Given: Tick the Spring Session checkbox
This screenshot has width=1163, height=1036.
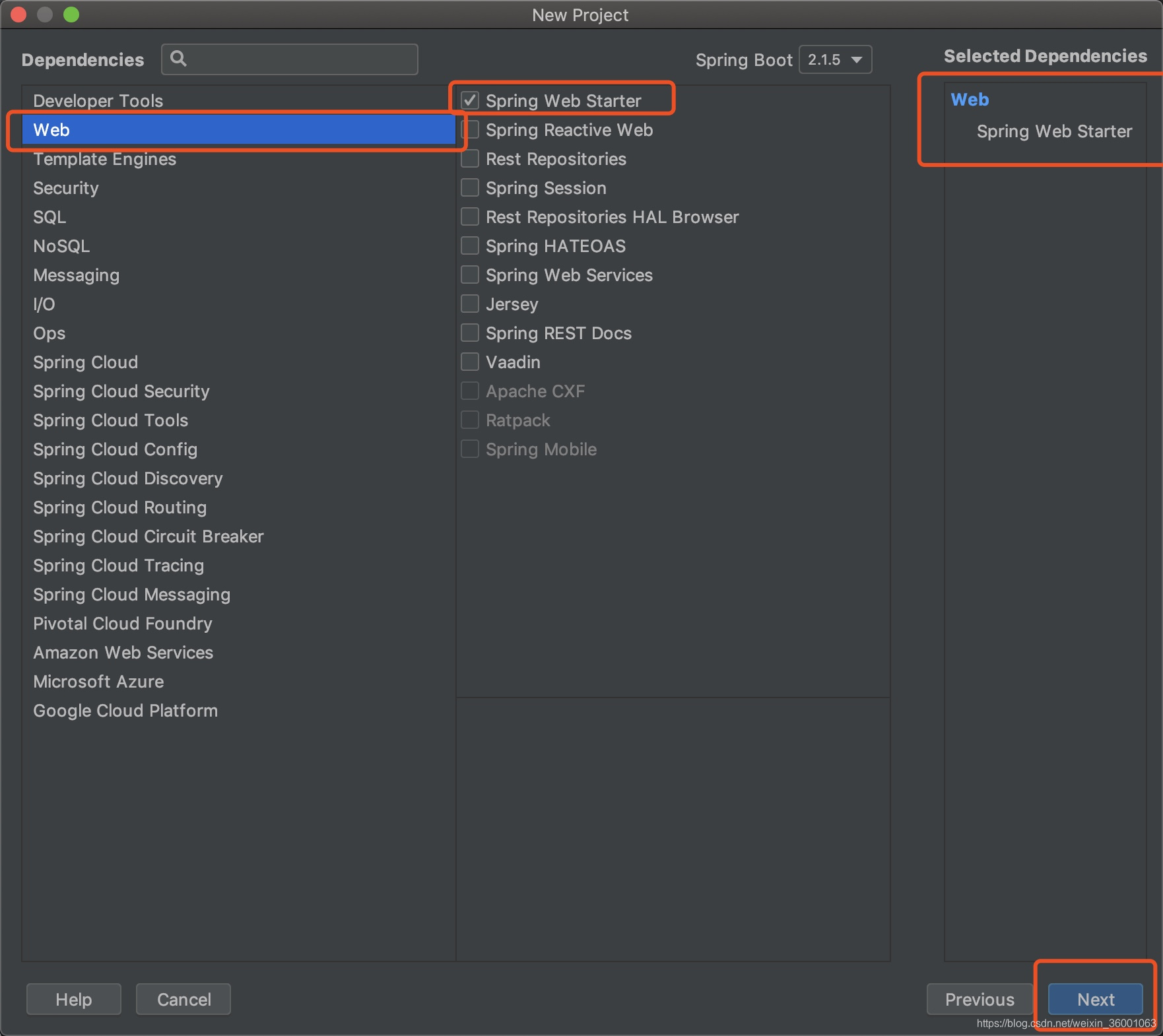Looking at the screenshot, I should (x=470, y=187).
